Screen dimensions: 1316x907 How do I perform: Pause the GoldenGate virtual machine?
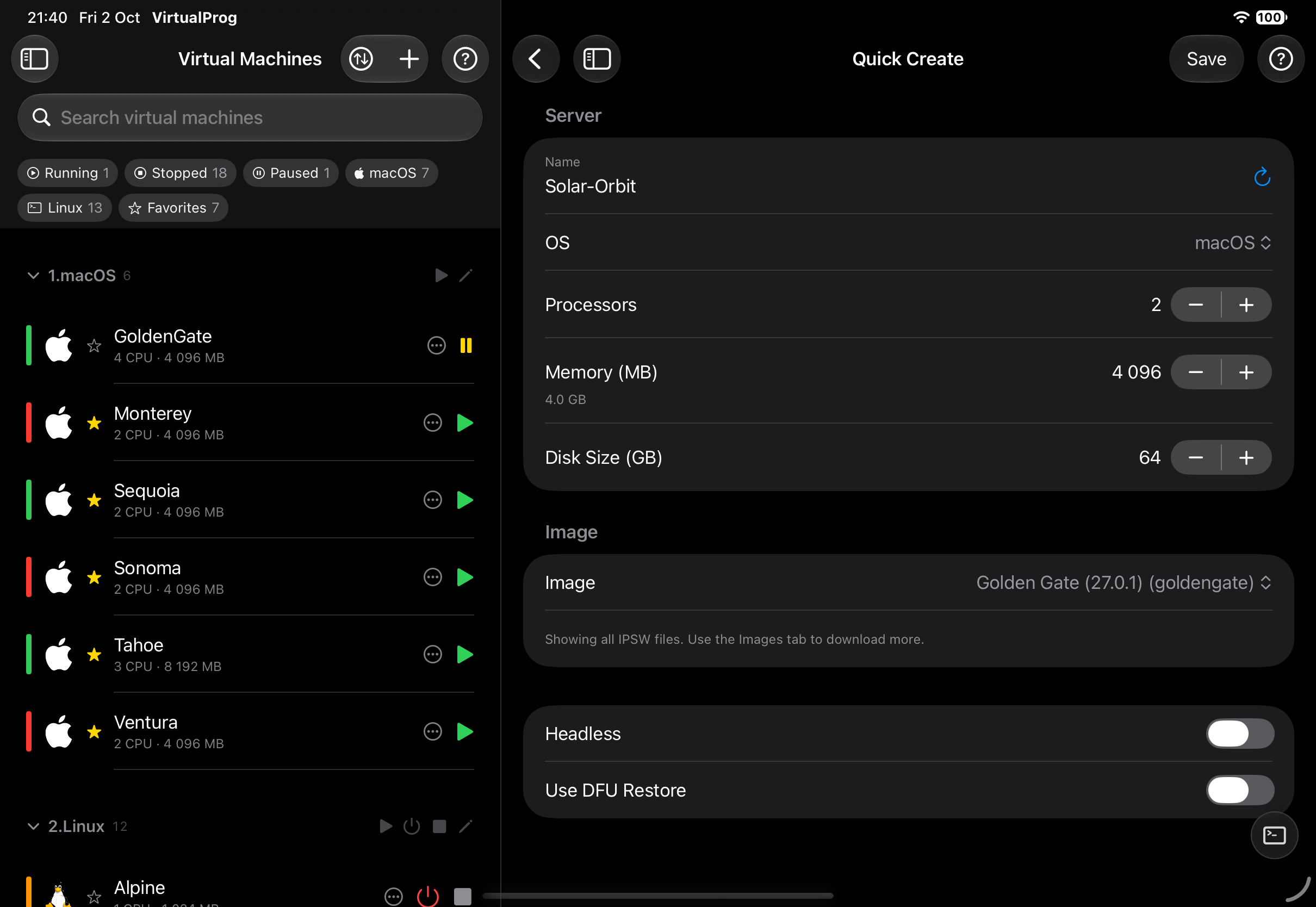pos(465,345)
